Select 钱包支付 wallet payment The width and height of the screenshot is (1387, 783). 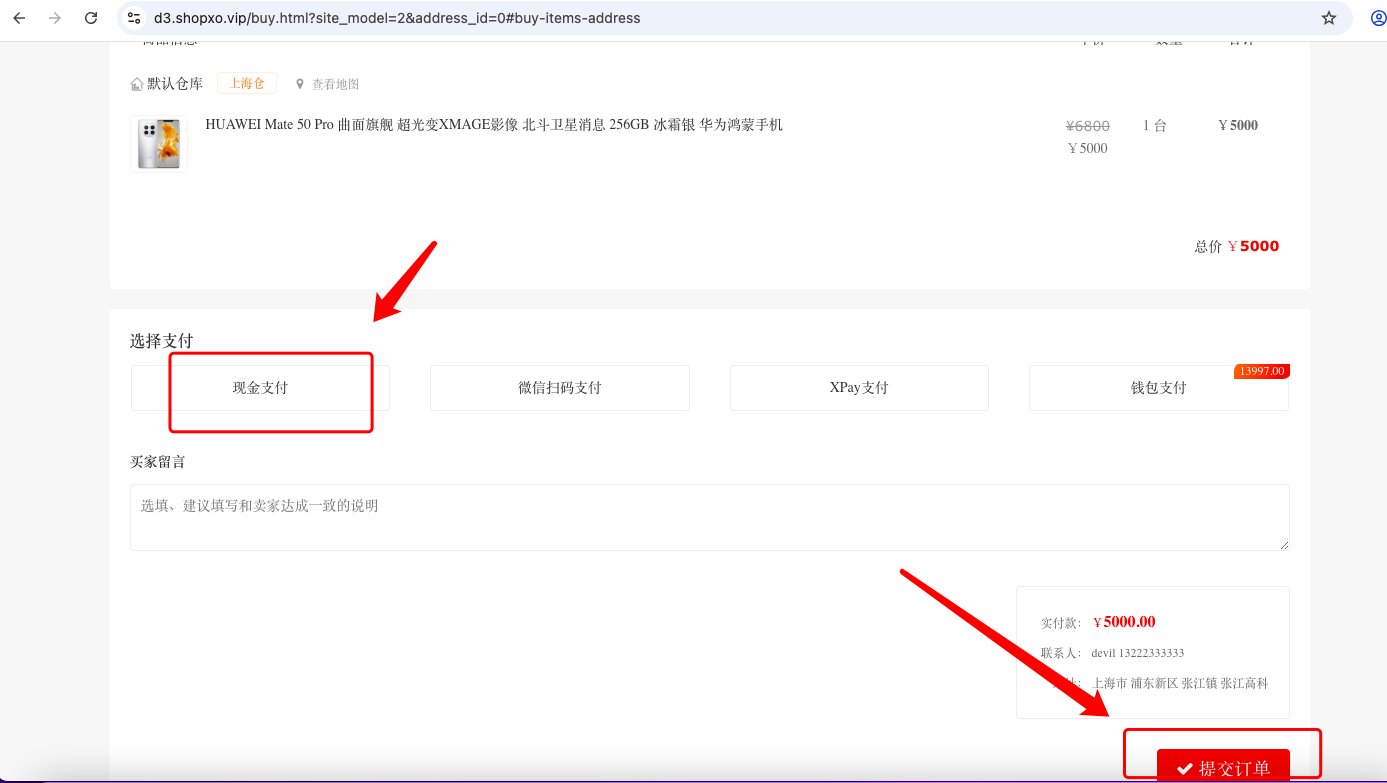point(1159,388)
